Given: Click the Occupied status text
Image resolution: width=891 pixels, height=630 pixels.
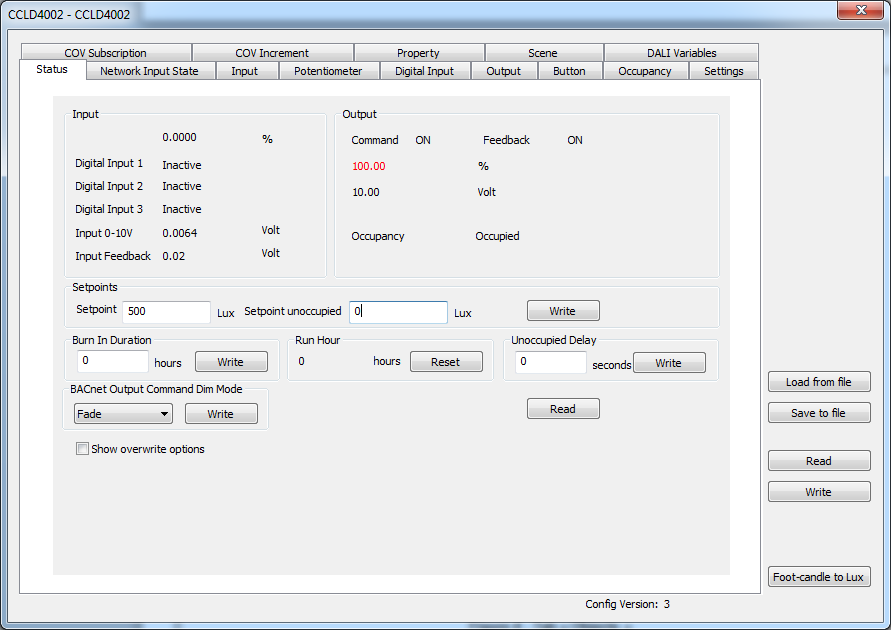Looking at the screenshot, I should [497, 236].
